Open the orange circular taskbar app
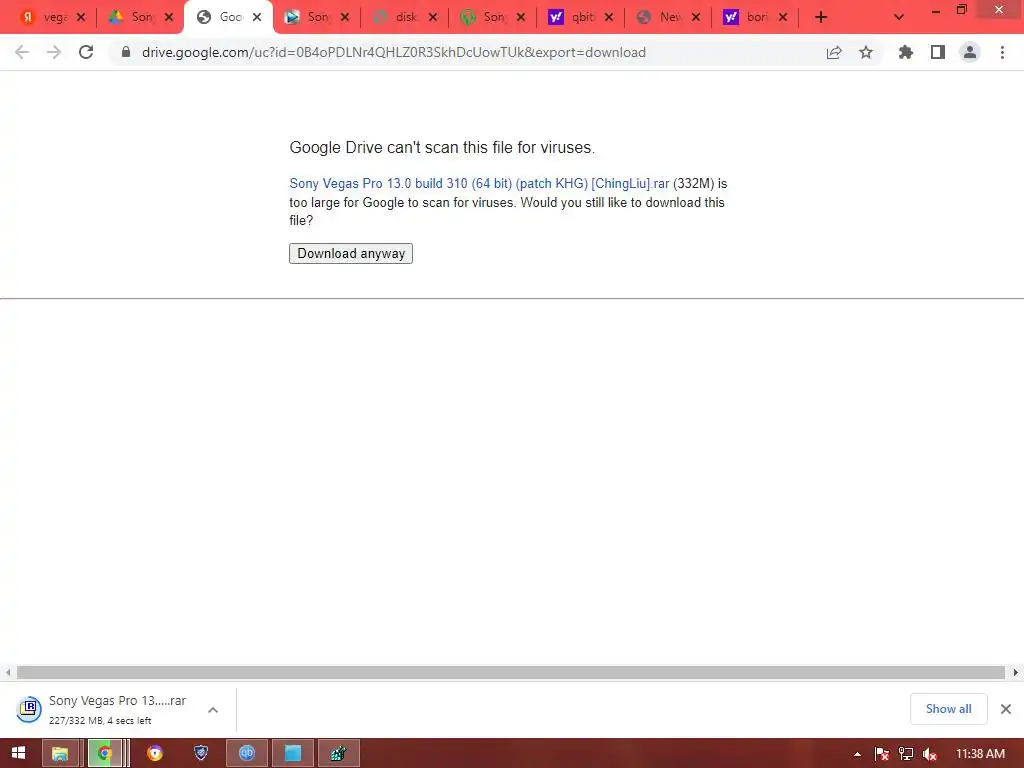Viewport: 1024px width, 768px height. pos(155,753)
